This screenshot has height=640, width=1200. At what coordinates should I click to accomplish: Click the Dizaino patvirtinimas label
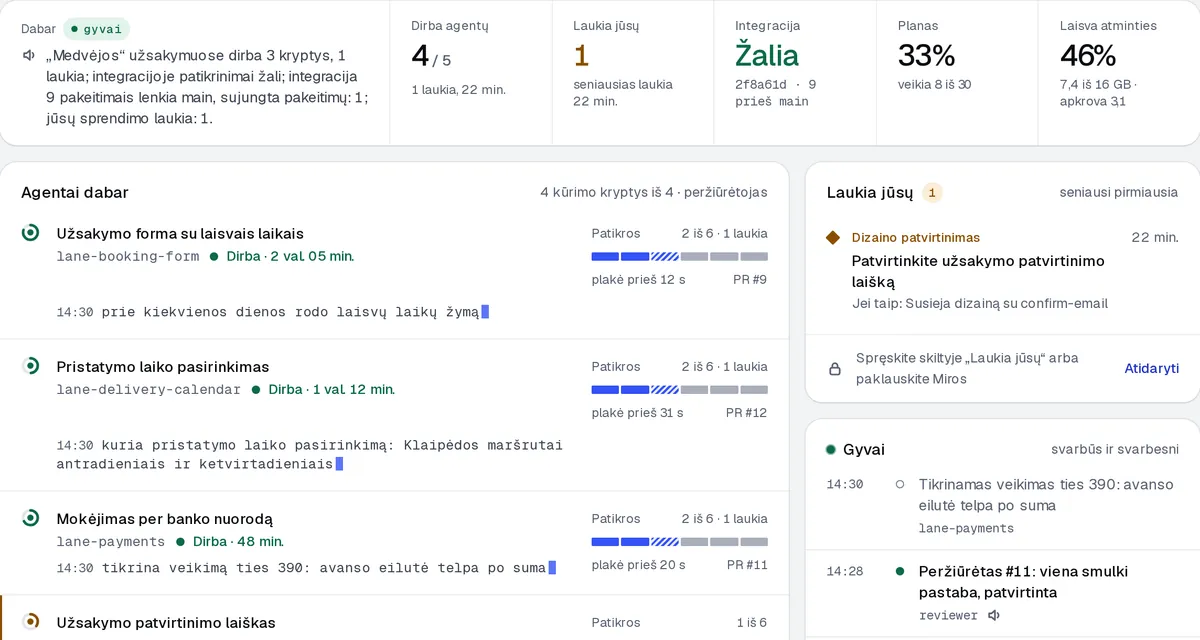point(916,238)
